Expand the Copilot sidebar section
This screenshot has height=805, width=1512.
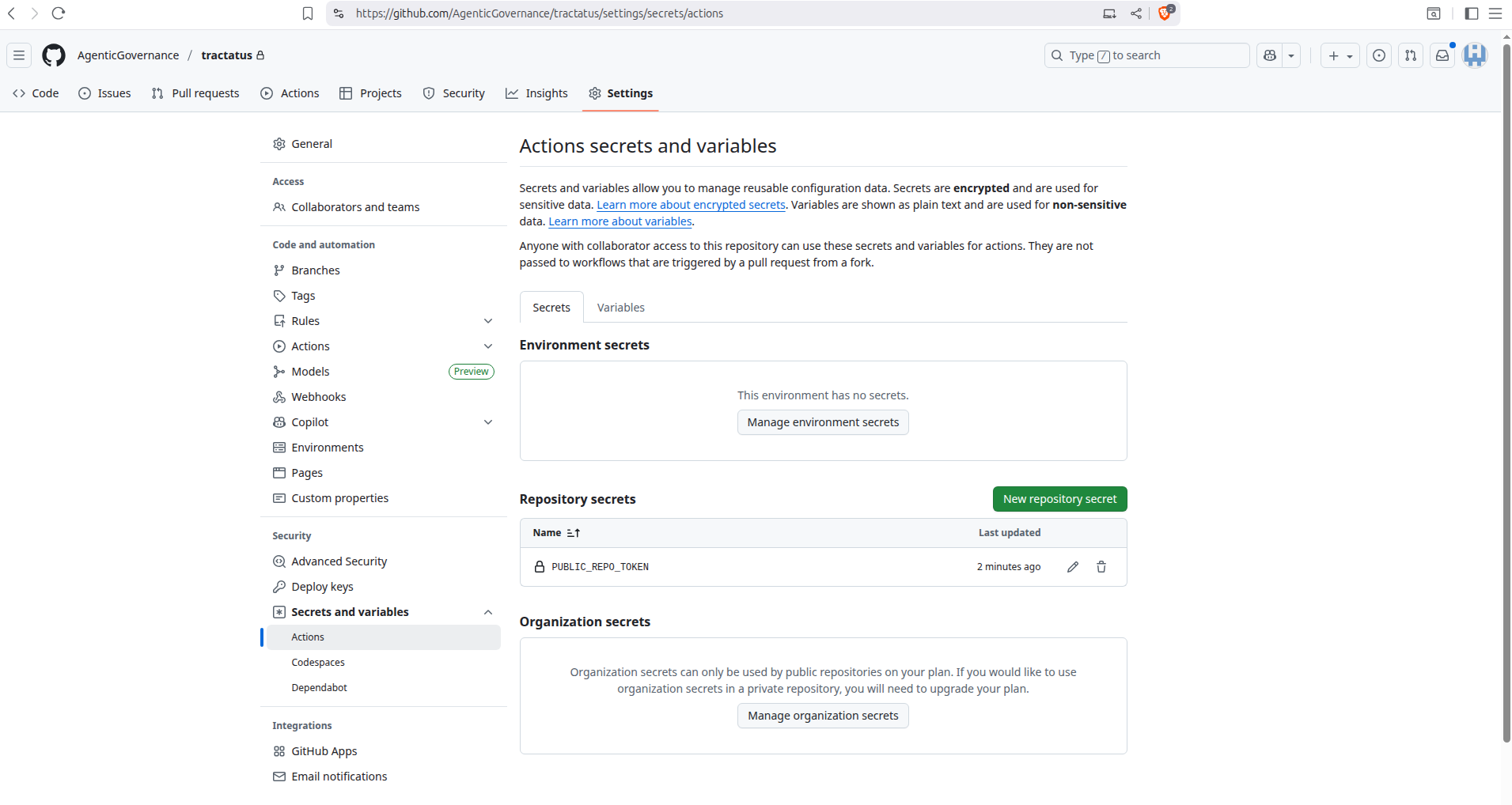point(488,422)
